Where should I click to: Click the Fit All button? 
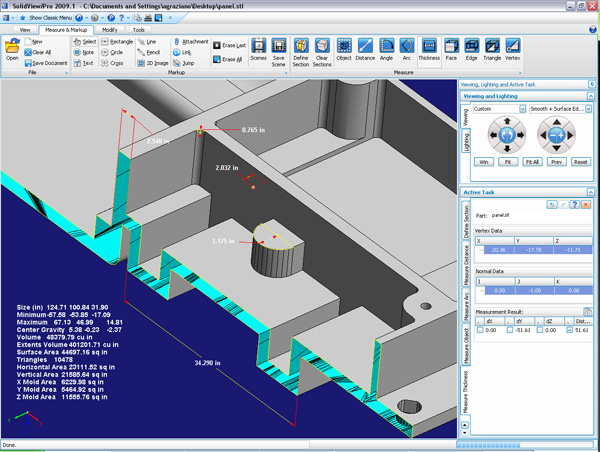click(x=533, y=160)
